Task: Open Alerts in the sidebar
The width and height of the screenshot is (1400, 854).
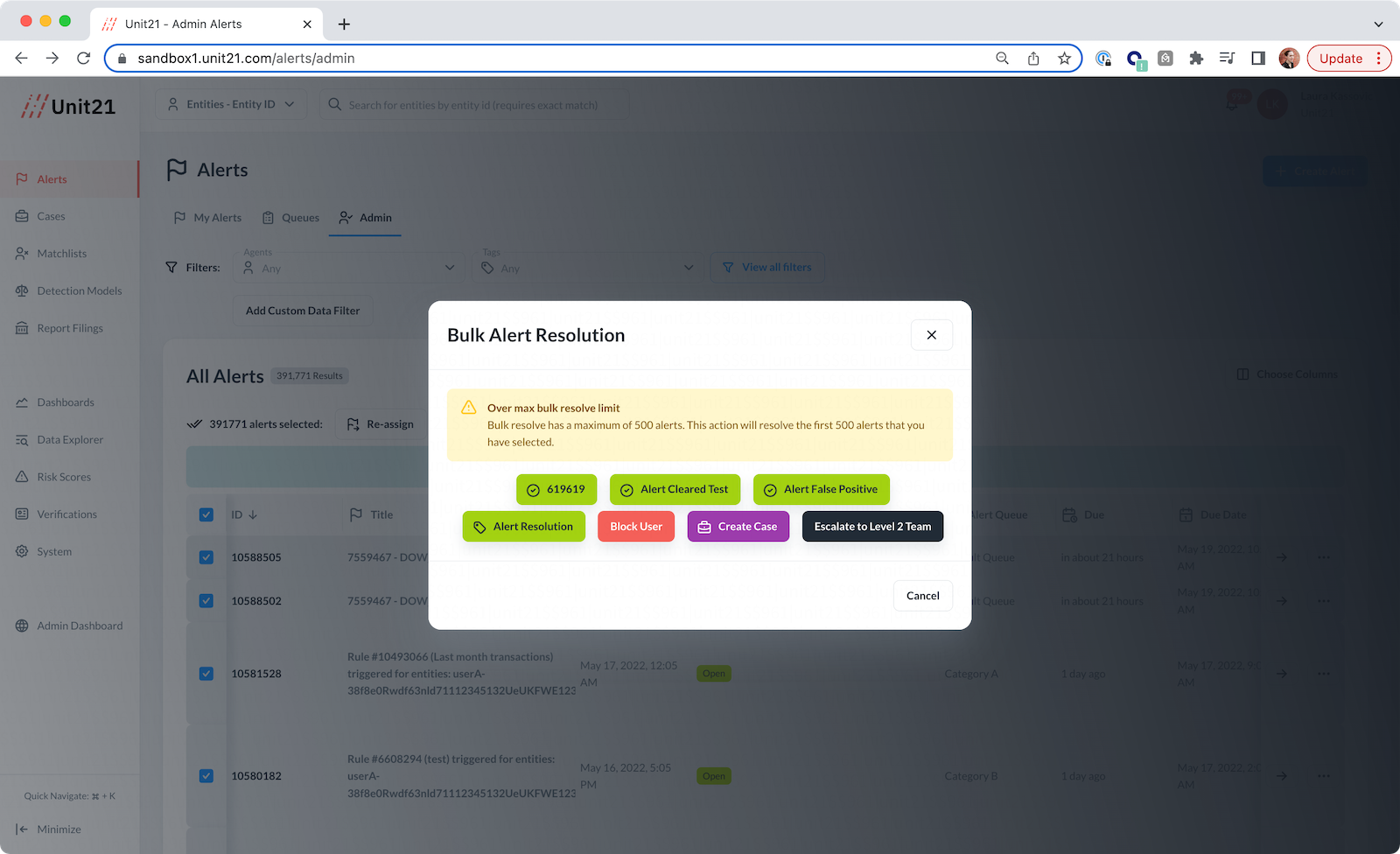Action: 68,179
